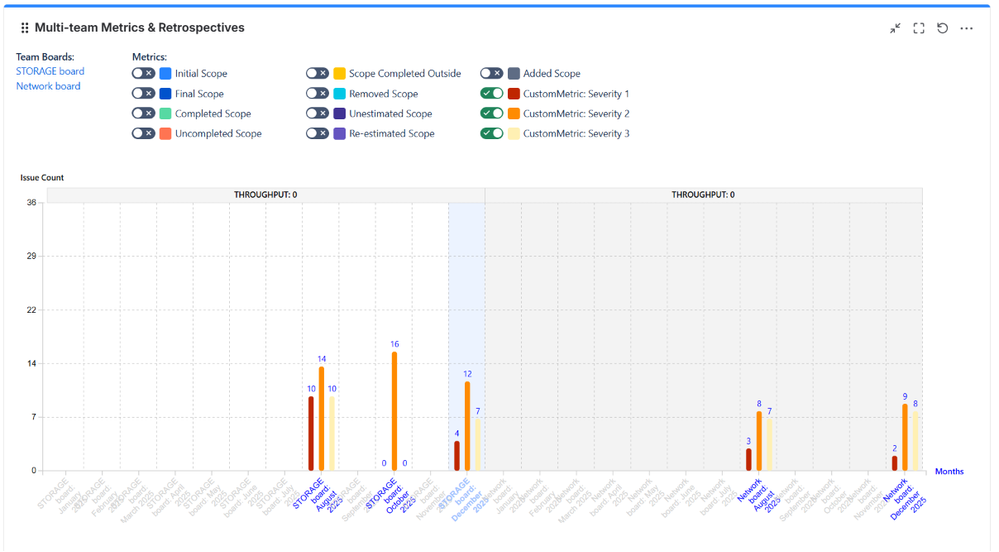The image size is (999, 552).
Task: Select the STORAGE board October 2025 axis label
Action: [390, 497]
